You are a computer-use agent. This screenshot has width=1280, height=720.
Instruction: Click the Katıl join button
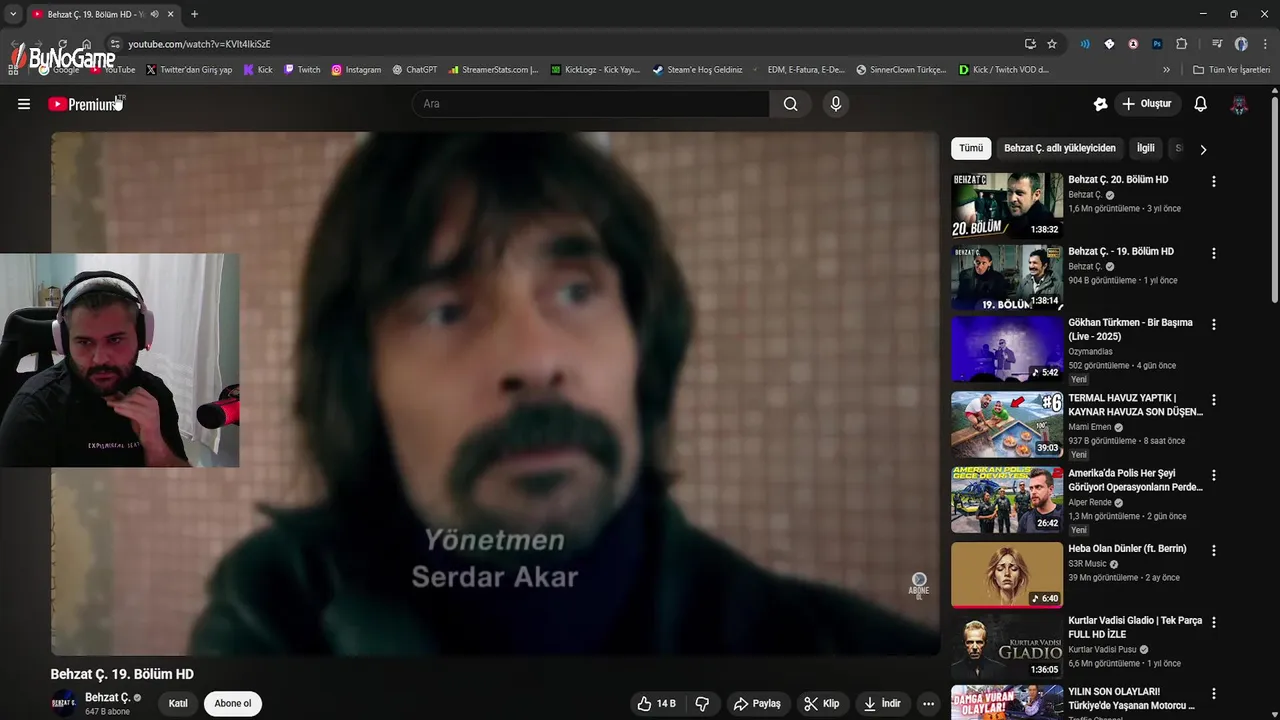178,703
